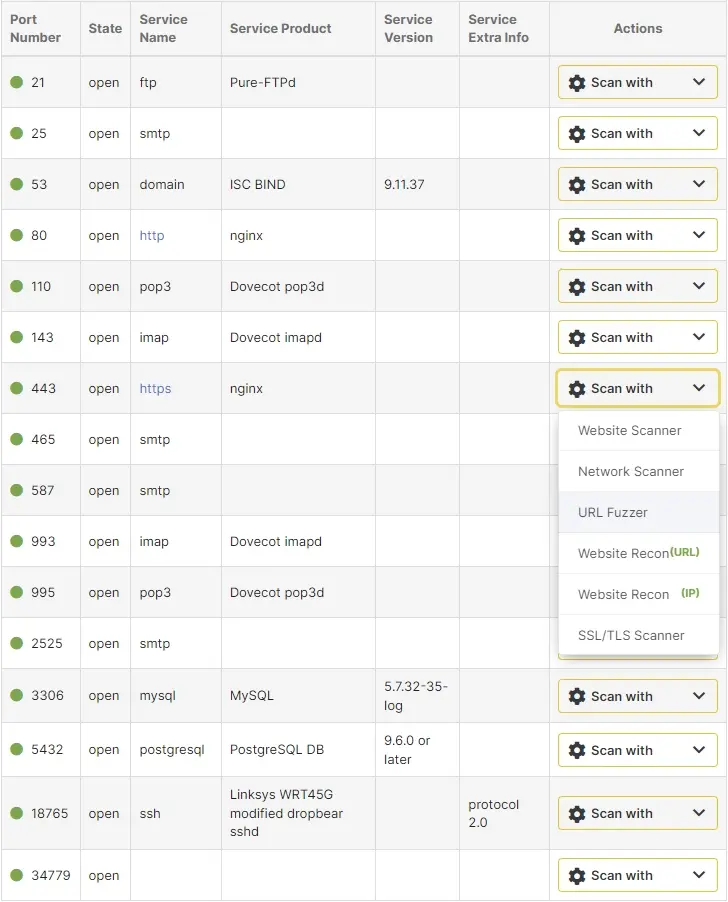Viewport: 728px width, 902px height.
Task: Click the gear icon on port 53's Scan button
Action: pyautogui.click(x=577, y=184)
